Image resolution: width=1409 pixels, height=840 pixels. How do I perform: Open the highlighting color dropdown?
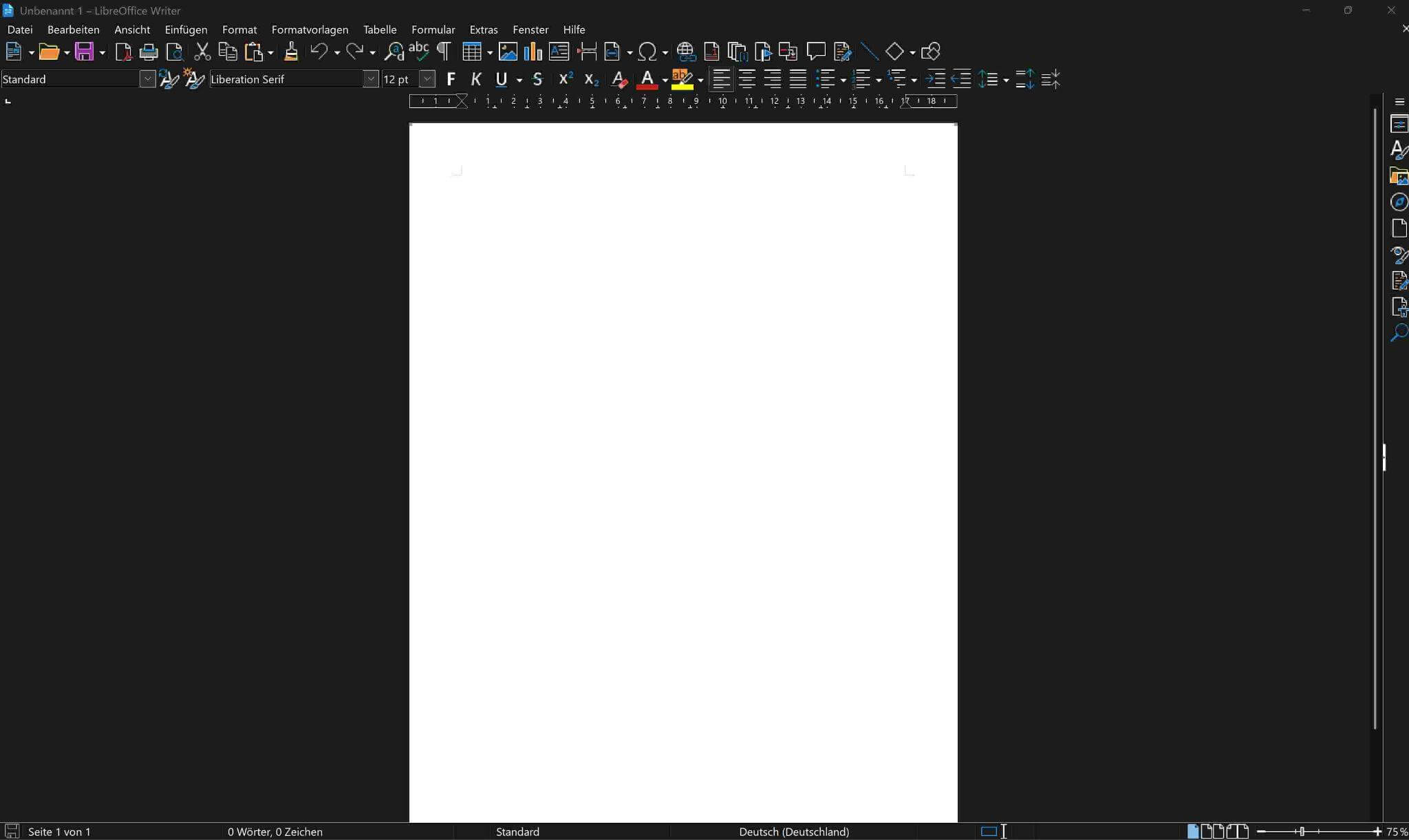(x=700, y=79)
